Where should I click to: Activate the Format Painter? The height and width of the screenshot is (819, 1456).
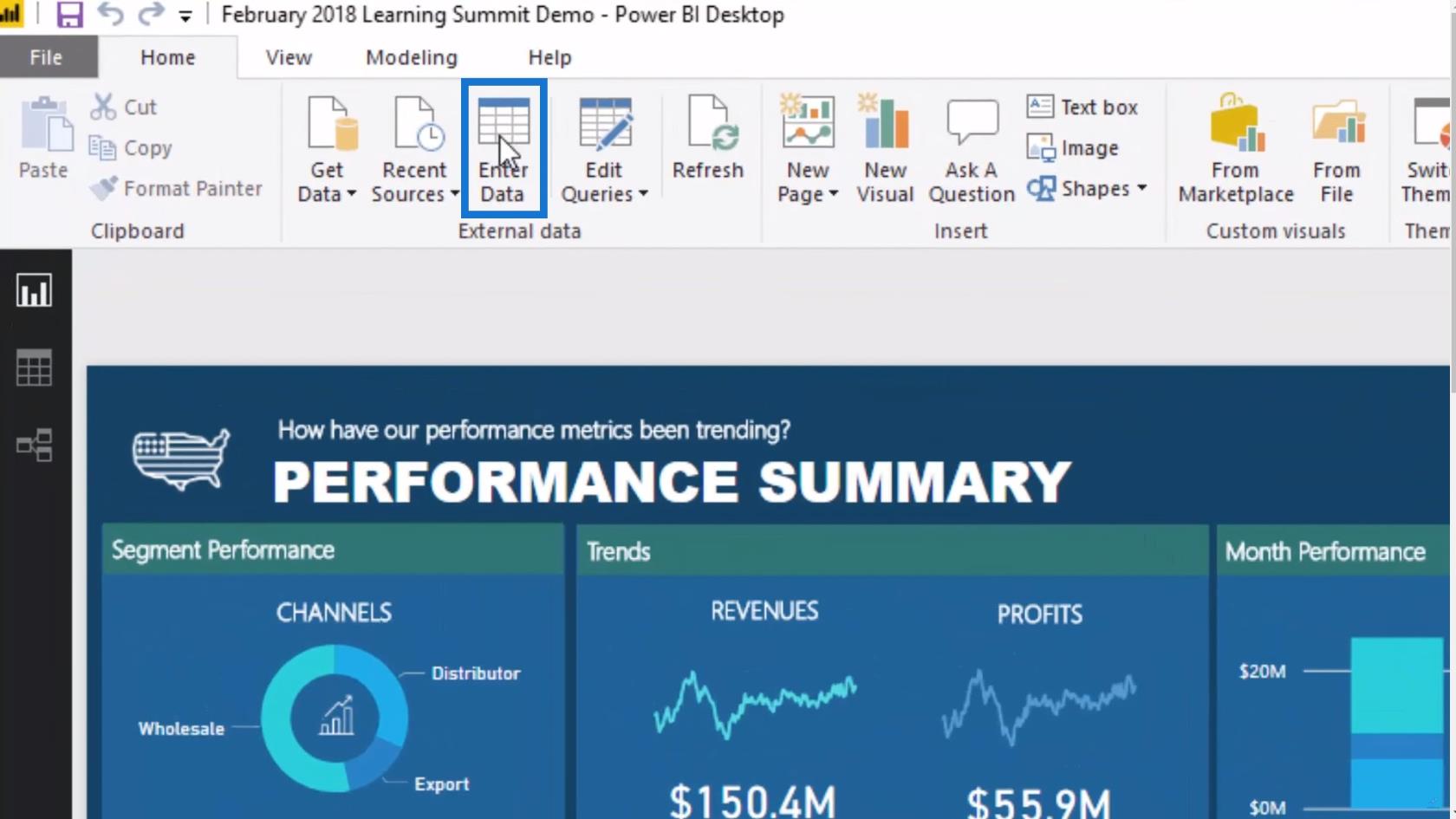(x=176, y=188)
